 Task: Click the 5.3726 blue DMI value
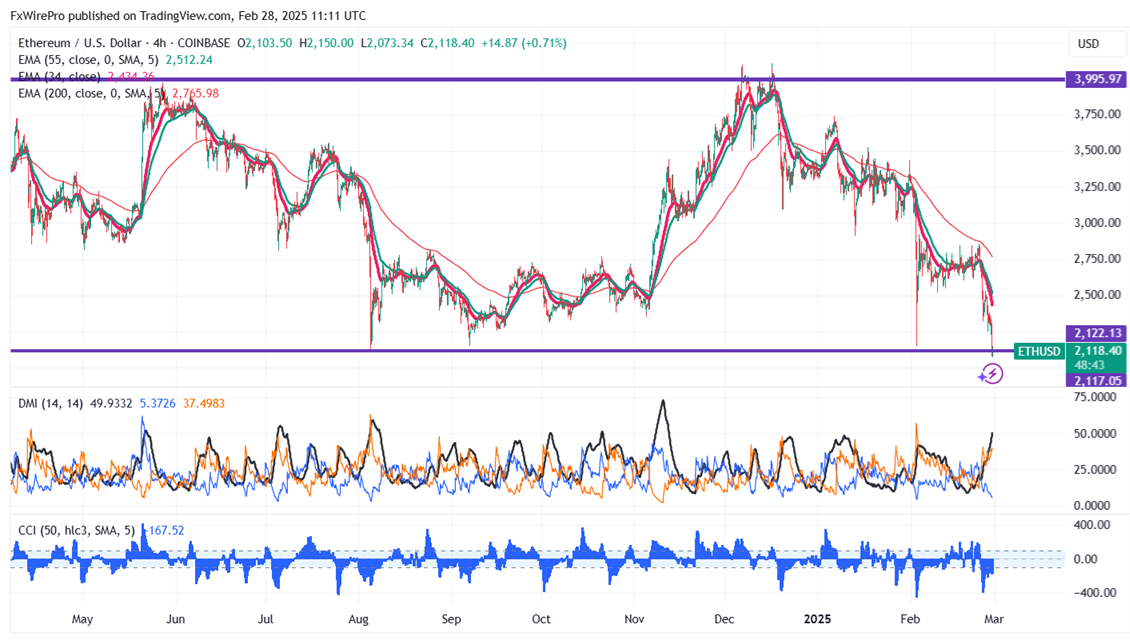[157, 403]
